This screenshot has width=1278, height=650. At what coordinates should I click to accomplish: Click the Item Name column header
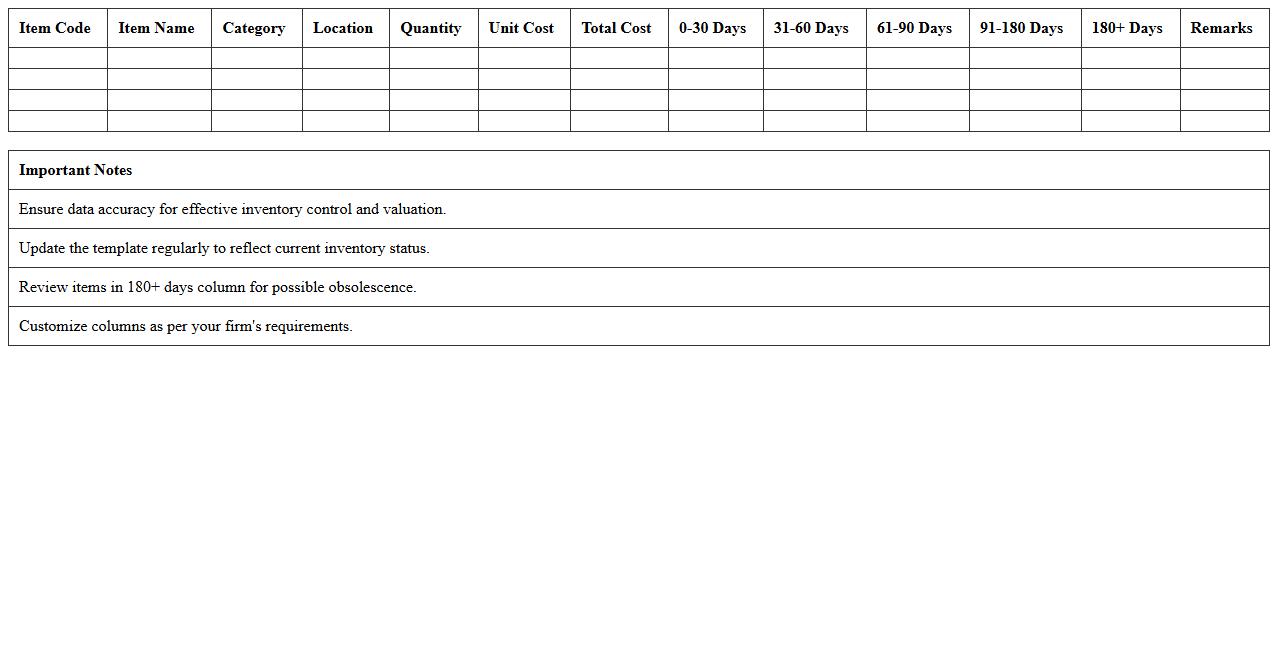(156, 28)
